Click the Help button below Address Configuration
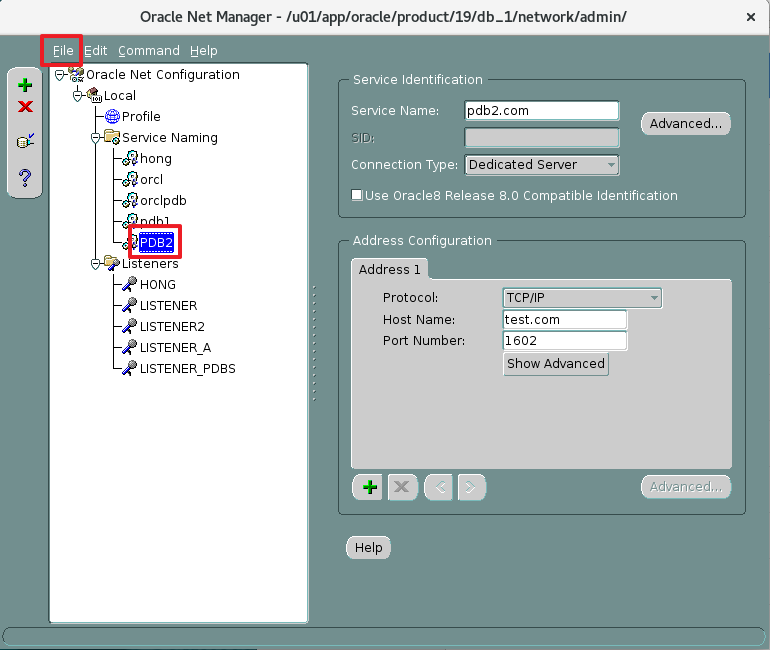Image resolution: width=770 pixels, height=650 pixels. coord(368,547)
